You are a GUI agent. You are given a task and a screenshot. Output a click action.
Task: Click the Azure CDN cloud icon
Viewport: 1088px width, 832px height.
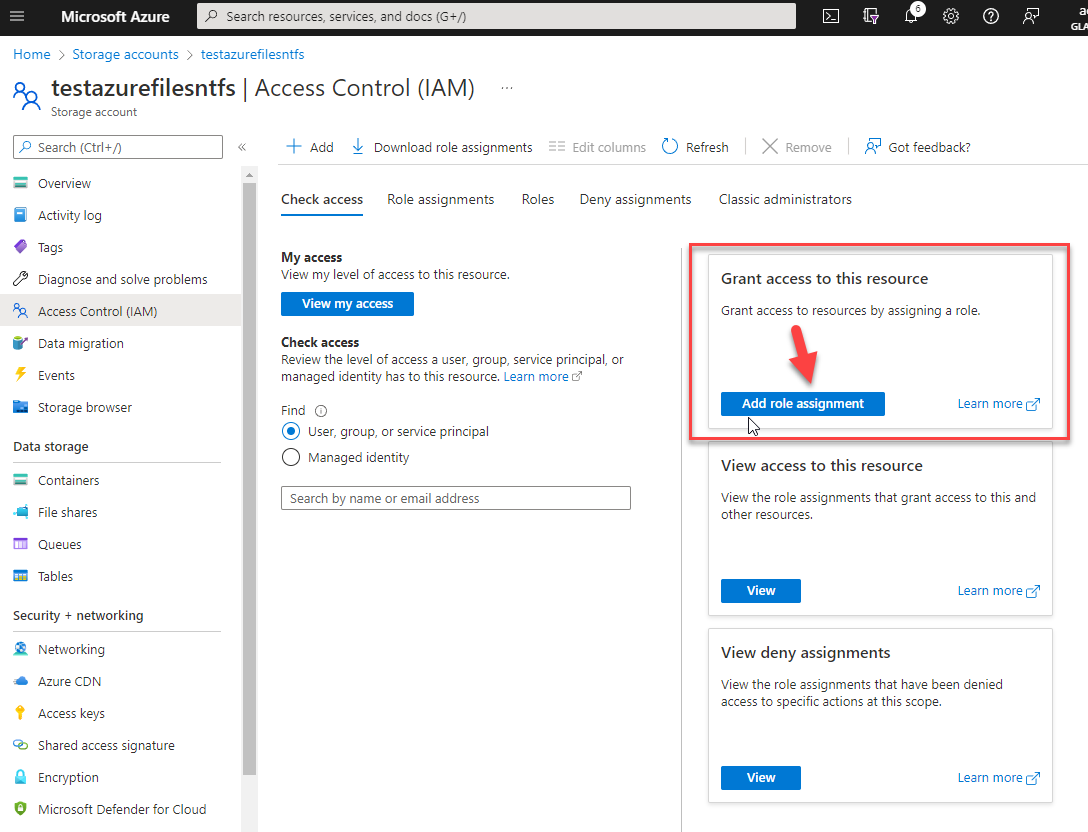pos(21,681)
